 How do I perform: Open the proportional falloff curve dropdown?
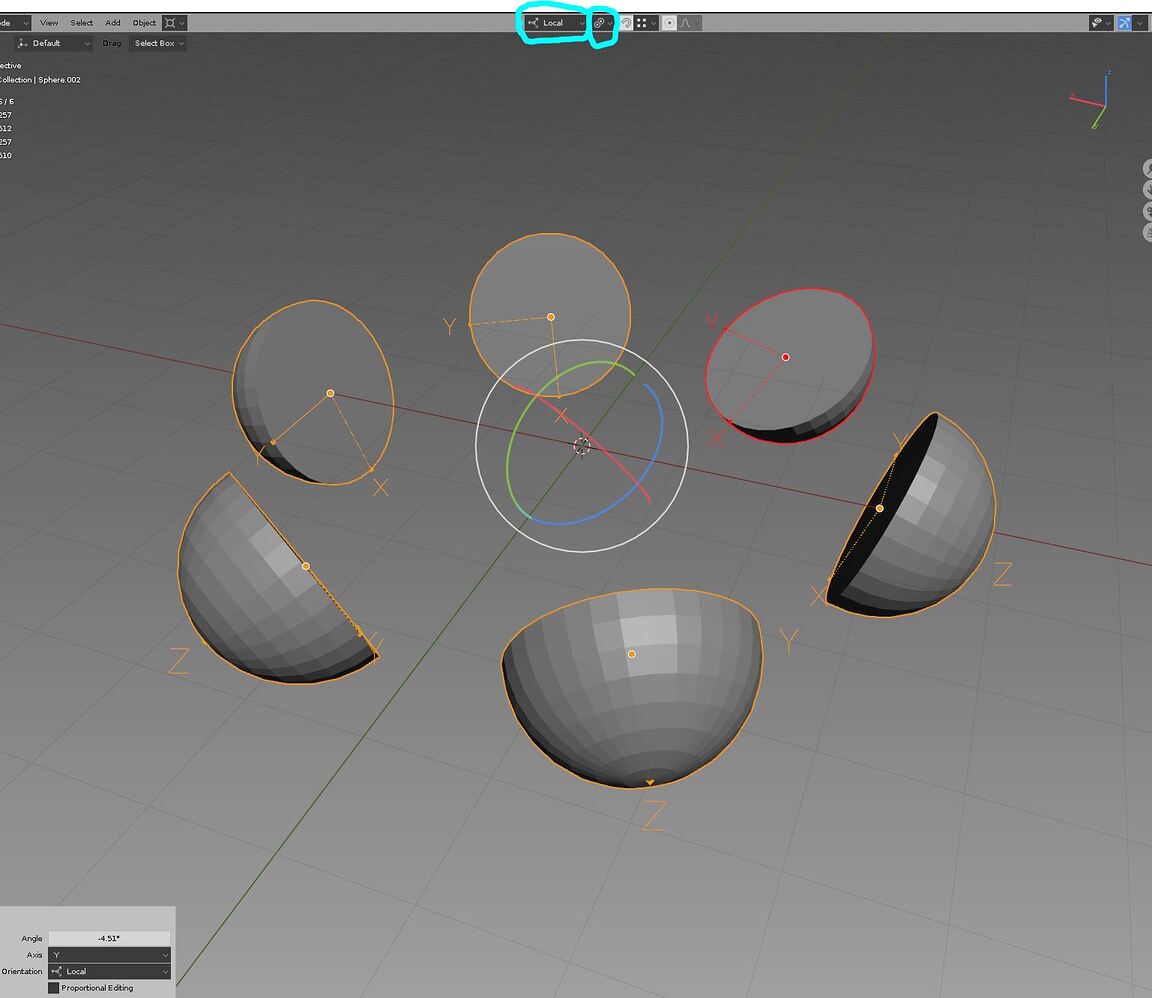tap(689, 23)
